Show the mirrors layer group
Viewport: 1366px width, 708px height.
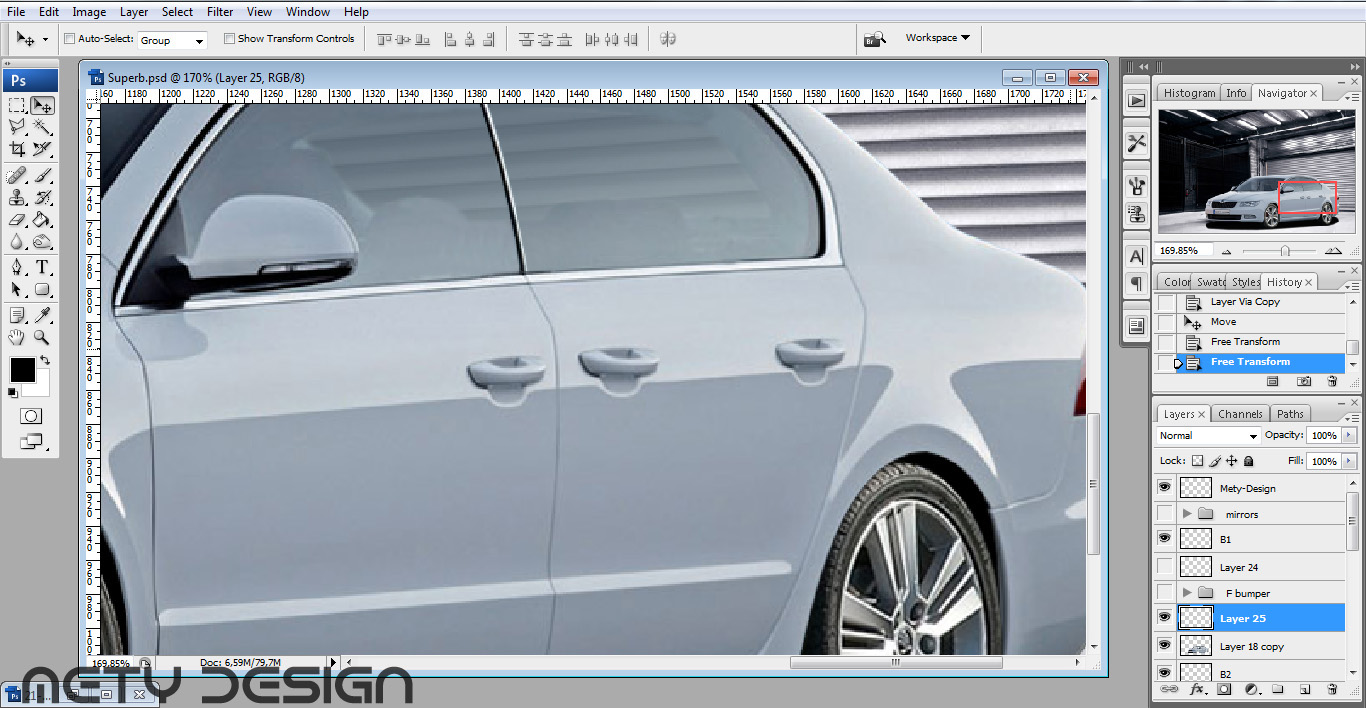[x=1164, y=513]
